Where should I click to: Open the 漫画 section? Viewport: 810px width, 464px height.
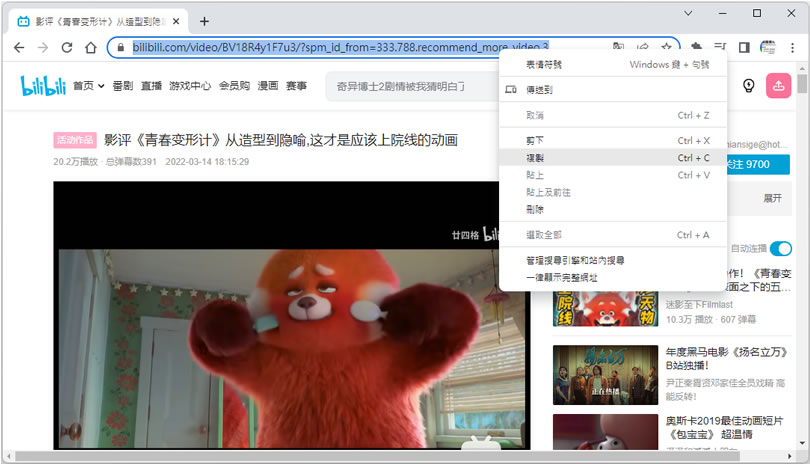pos(268,86)
